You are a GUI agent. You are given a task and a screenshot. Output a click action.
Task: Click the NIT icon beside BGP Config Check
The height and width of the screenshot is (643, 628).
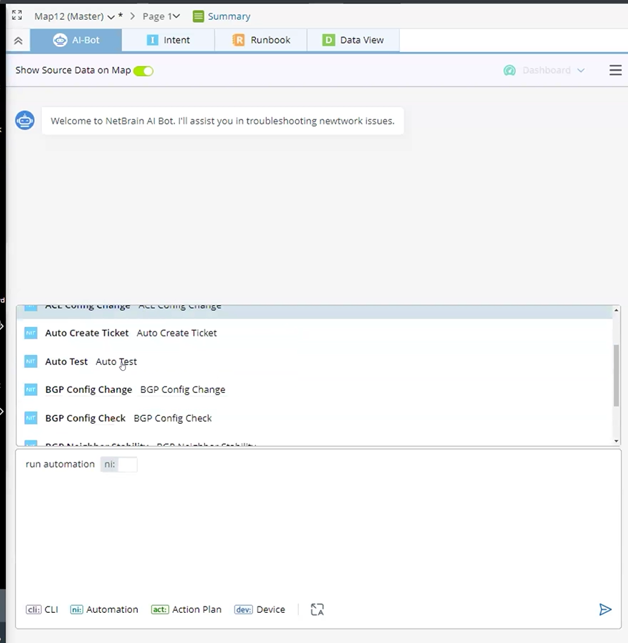click(x=31, y=418)
